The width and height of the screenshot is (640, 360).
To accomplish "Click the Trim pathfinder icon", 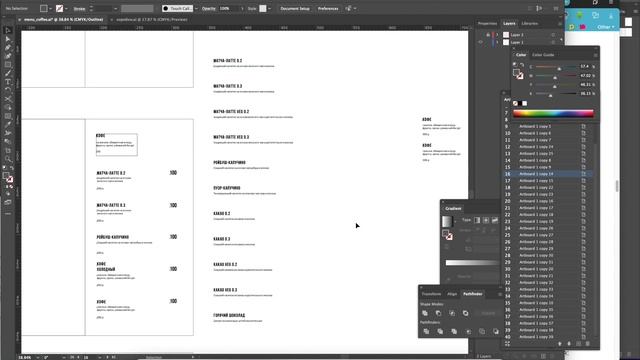I will 440,331.
